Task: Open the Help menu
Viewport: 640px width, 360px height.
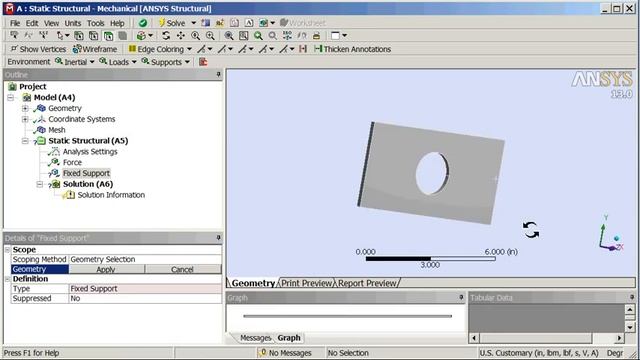Action: (117, 23)
